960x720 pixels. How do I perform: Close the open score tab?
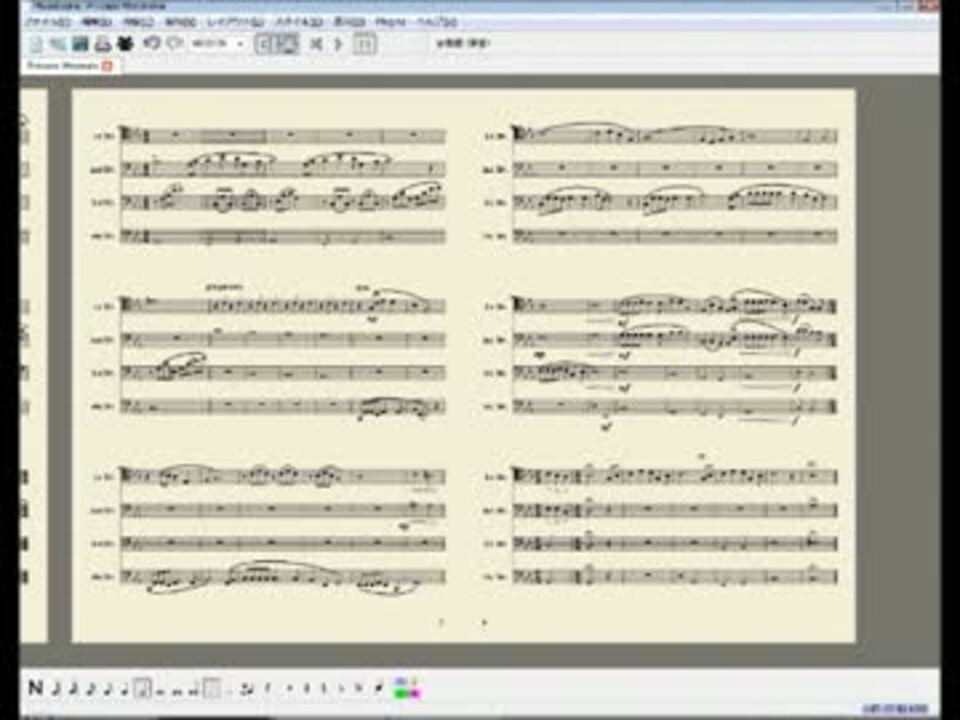[x=107, y=66]
